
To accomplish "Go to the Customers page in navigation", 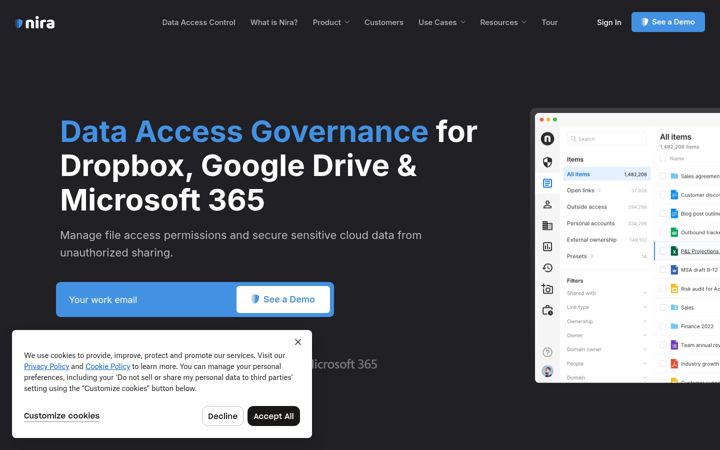I will click(384, 22).
